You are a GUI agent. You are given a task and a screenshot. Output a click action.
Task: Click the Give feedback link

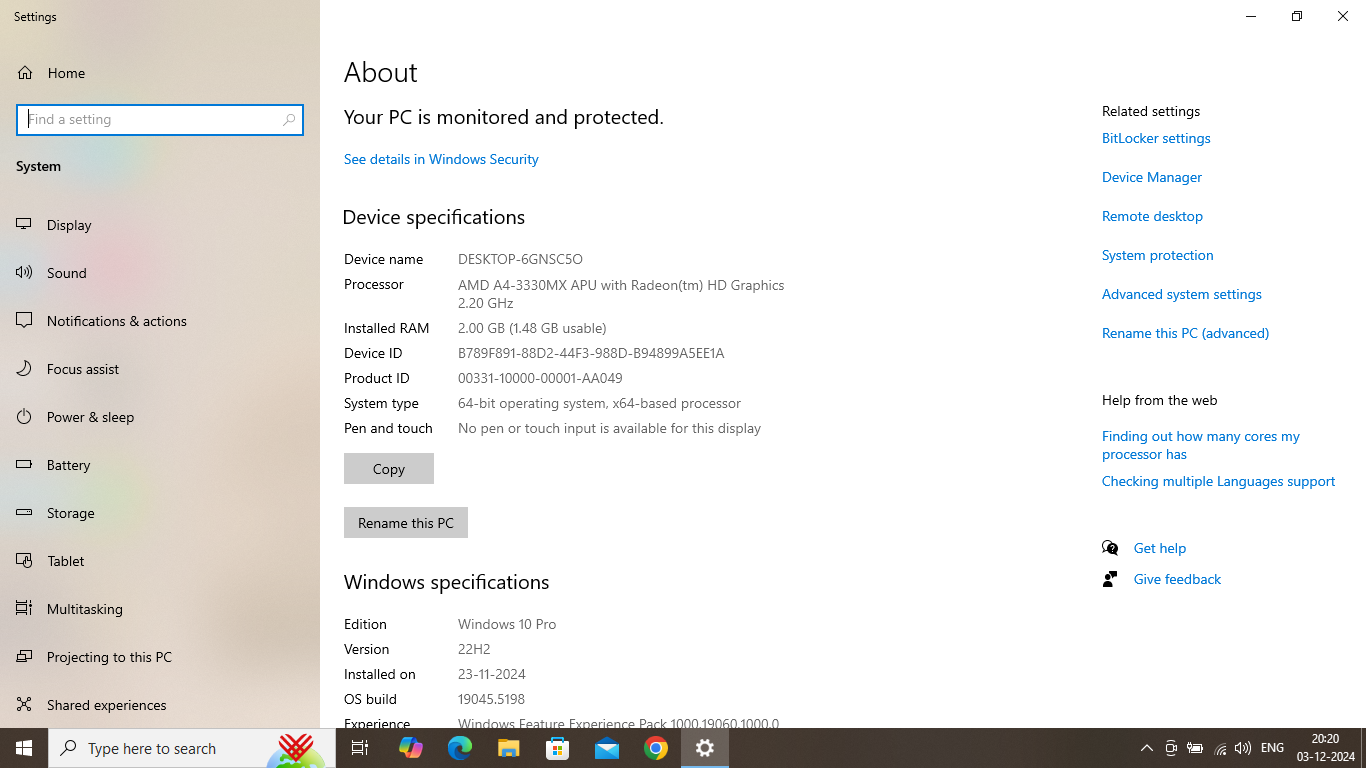pos(1177,579)
